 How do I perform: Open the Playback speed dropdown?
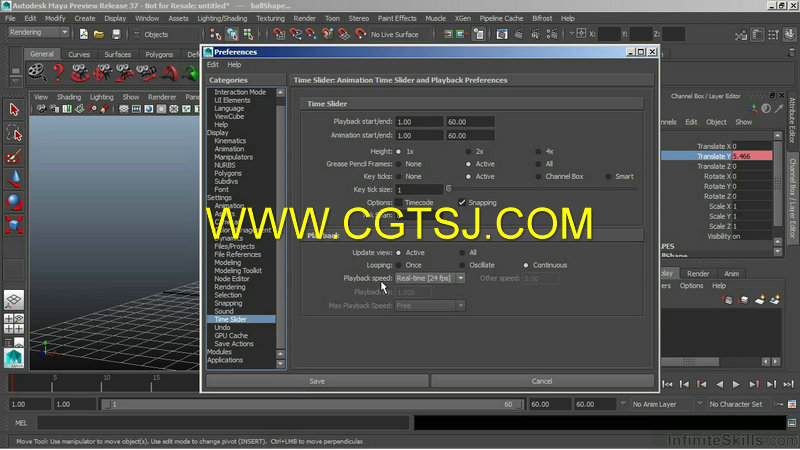click(x=430, y=278)
